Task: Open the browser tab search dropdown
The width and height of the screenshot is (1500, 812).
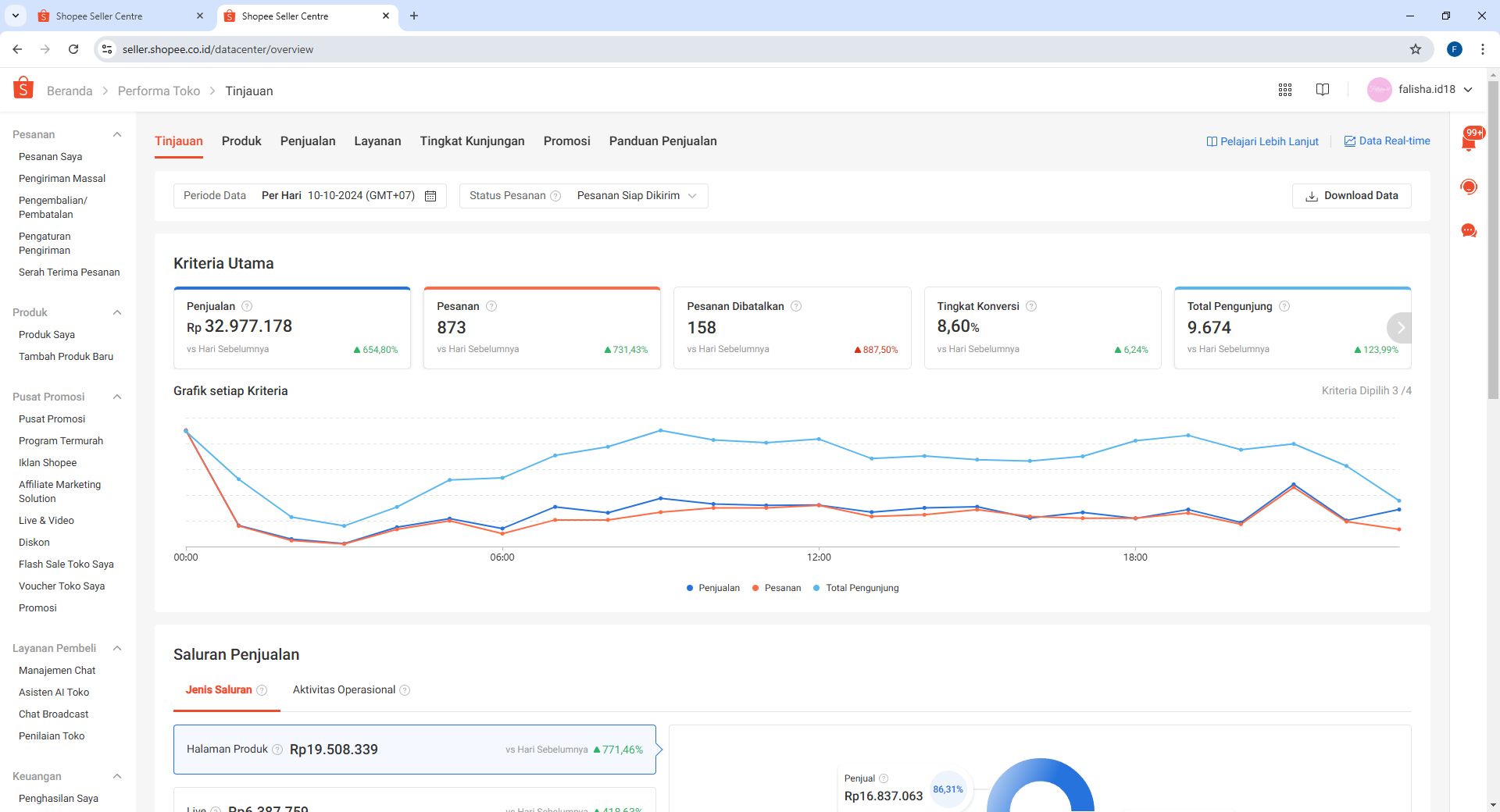Action: click(x=15, y=16)
